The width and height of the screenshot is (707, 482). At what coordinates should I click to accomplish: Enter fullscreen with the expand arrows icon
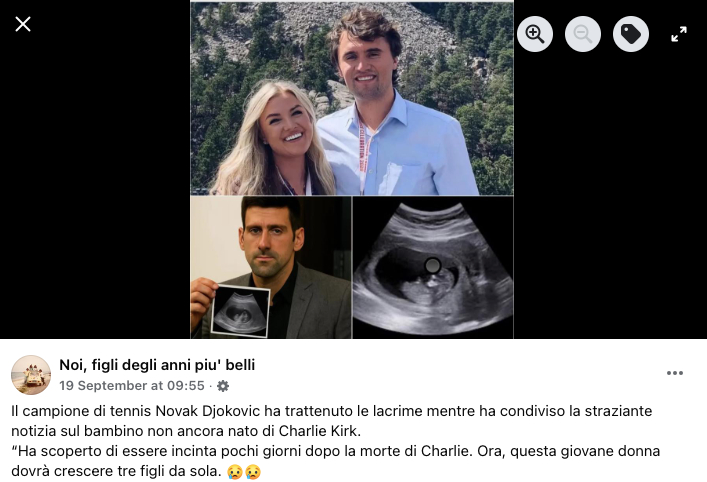(x=679, y=34)
